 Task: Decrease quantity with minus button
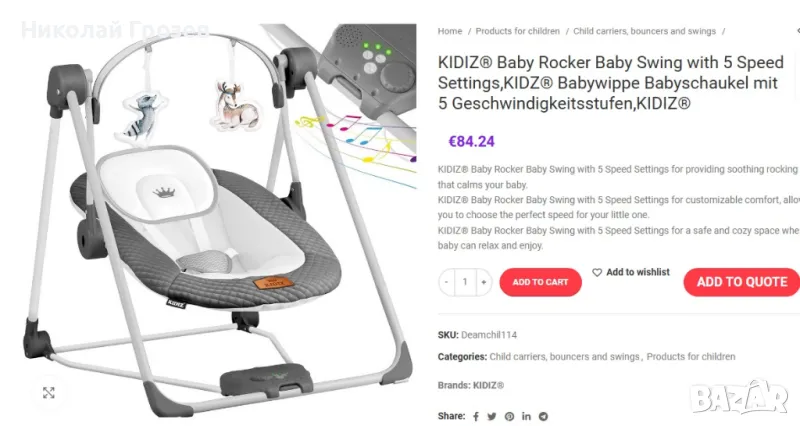(x=446, y=282)
